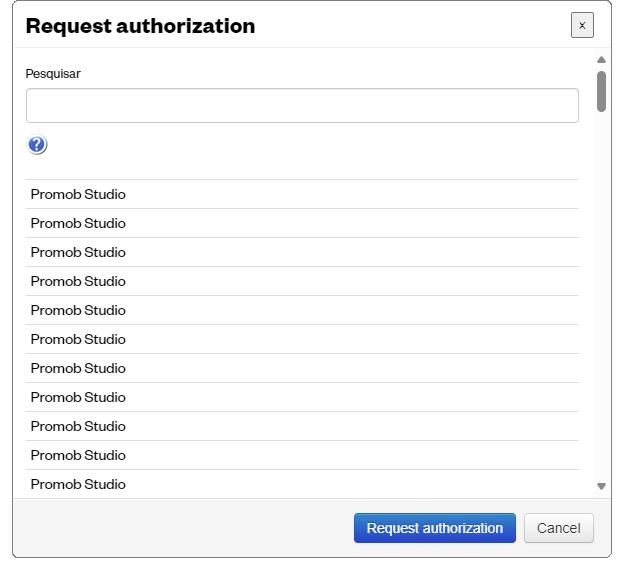The image size is (625, 571).
Task: Cancel the authorization request
Action: pyautogui.click(x=558, y=528)
